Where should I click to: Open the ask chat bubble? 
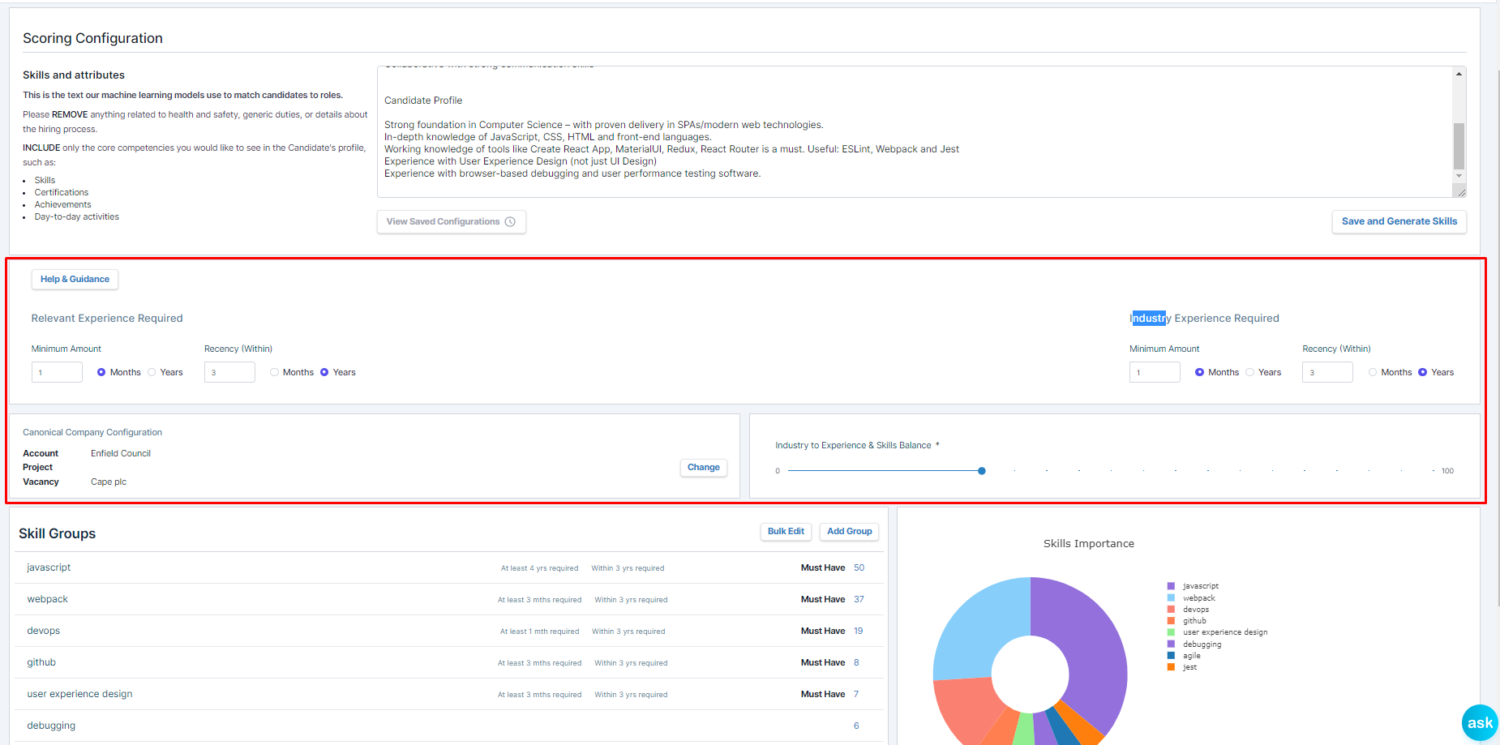(x=1481, y=722)
